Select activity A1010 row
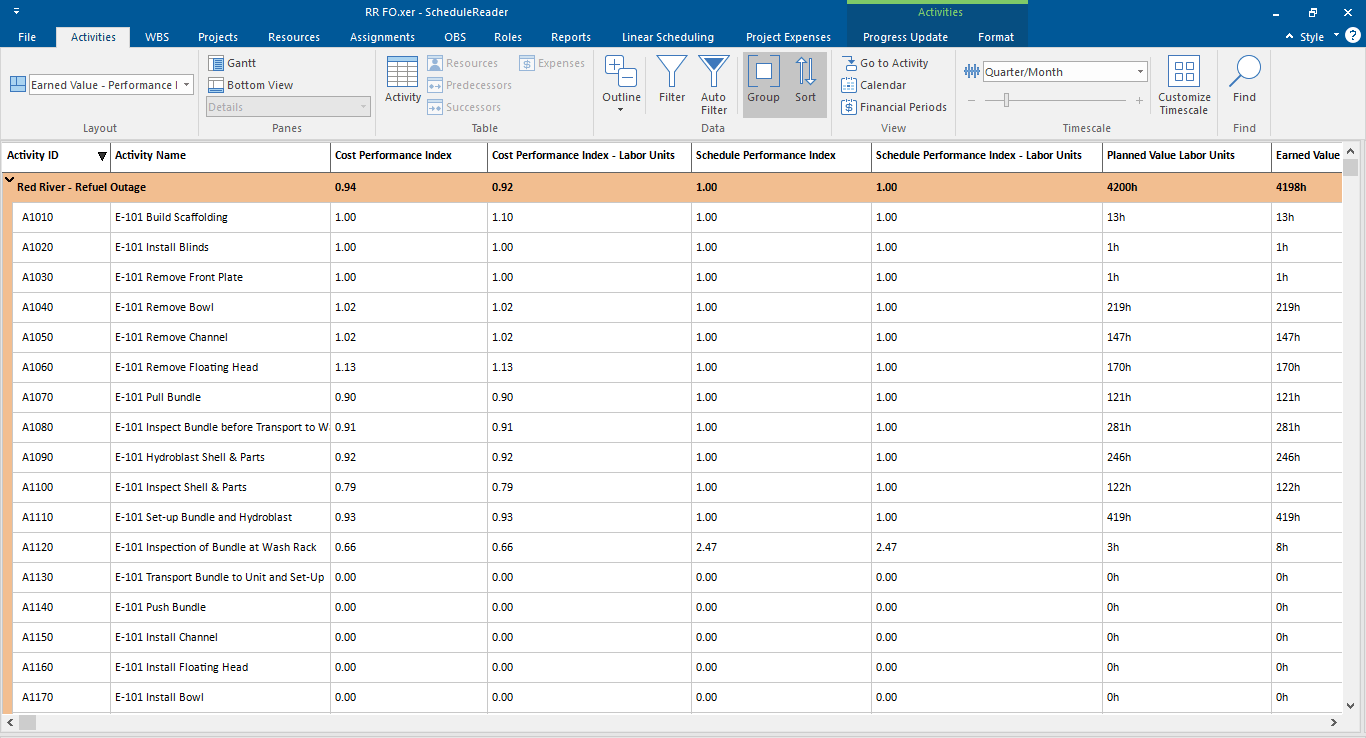The image size is (1366, 738). [x=677, y=217]
